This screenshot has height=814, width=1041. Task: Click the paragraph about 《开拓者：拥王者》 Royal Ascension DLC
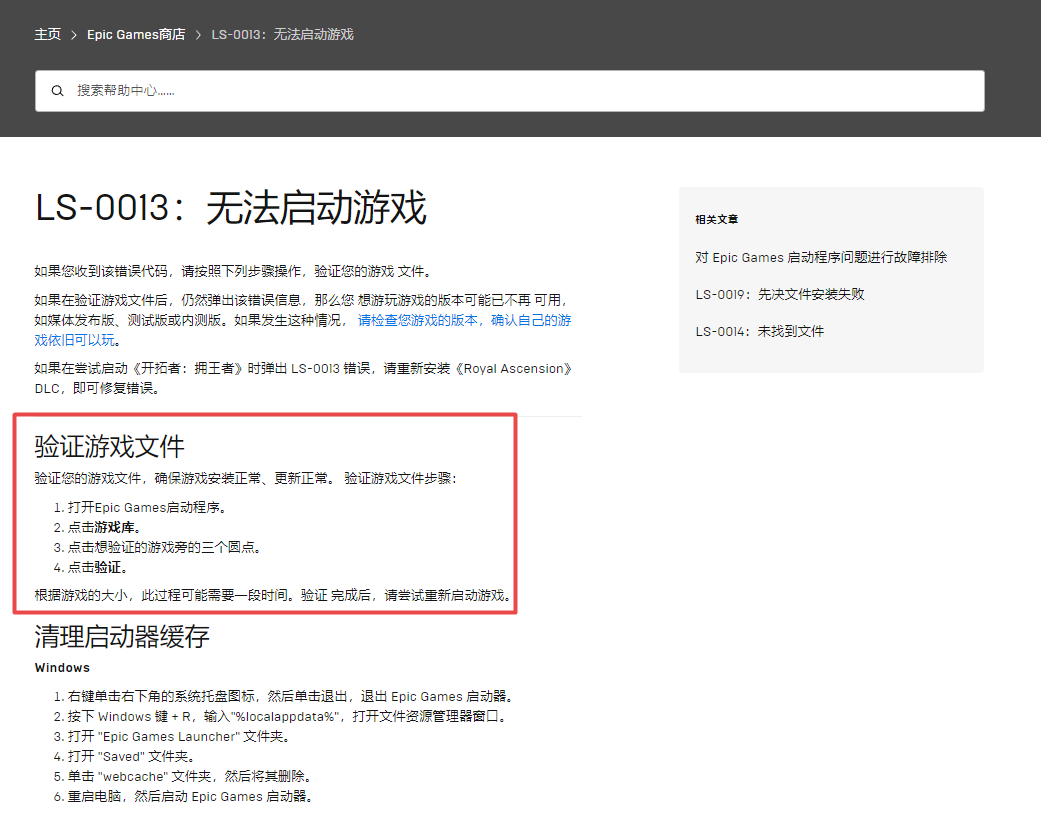303,378
